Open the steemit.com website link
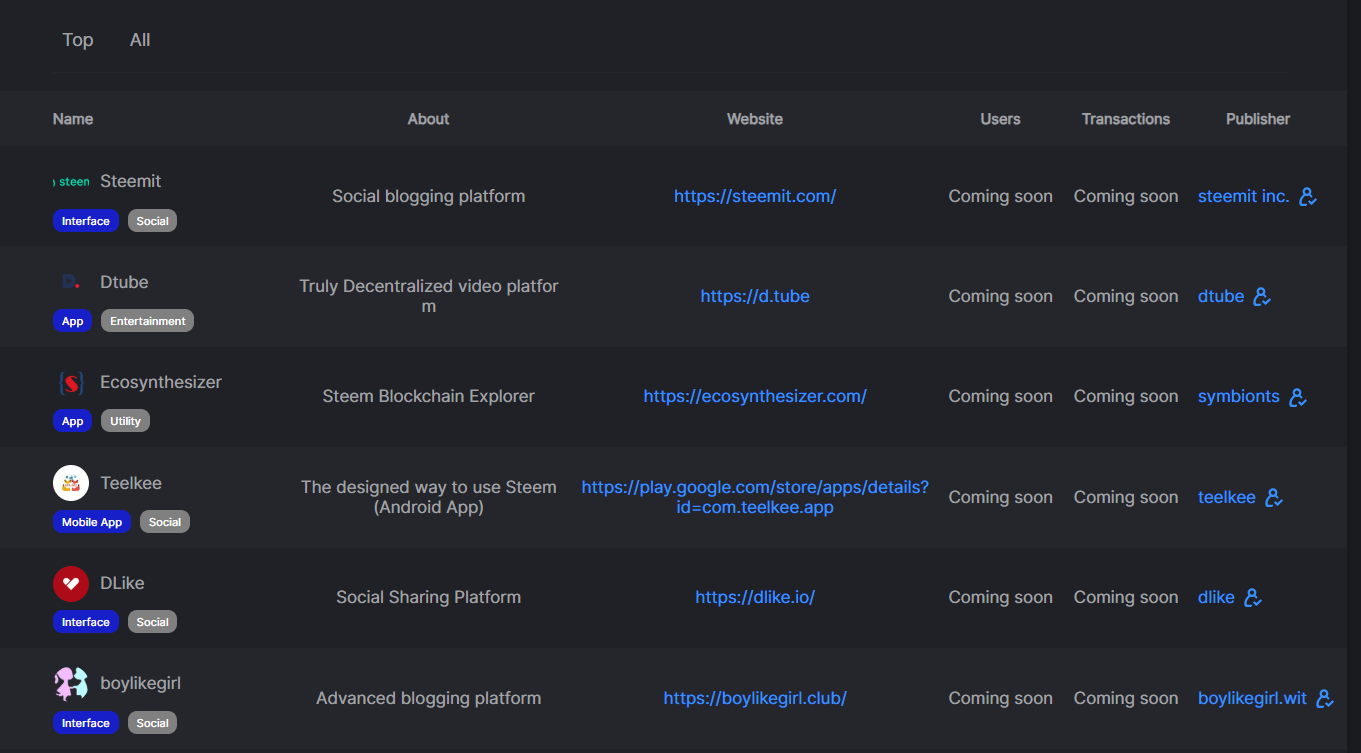This screenshot has height=753, width=1361. point(755,196)
